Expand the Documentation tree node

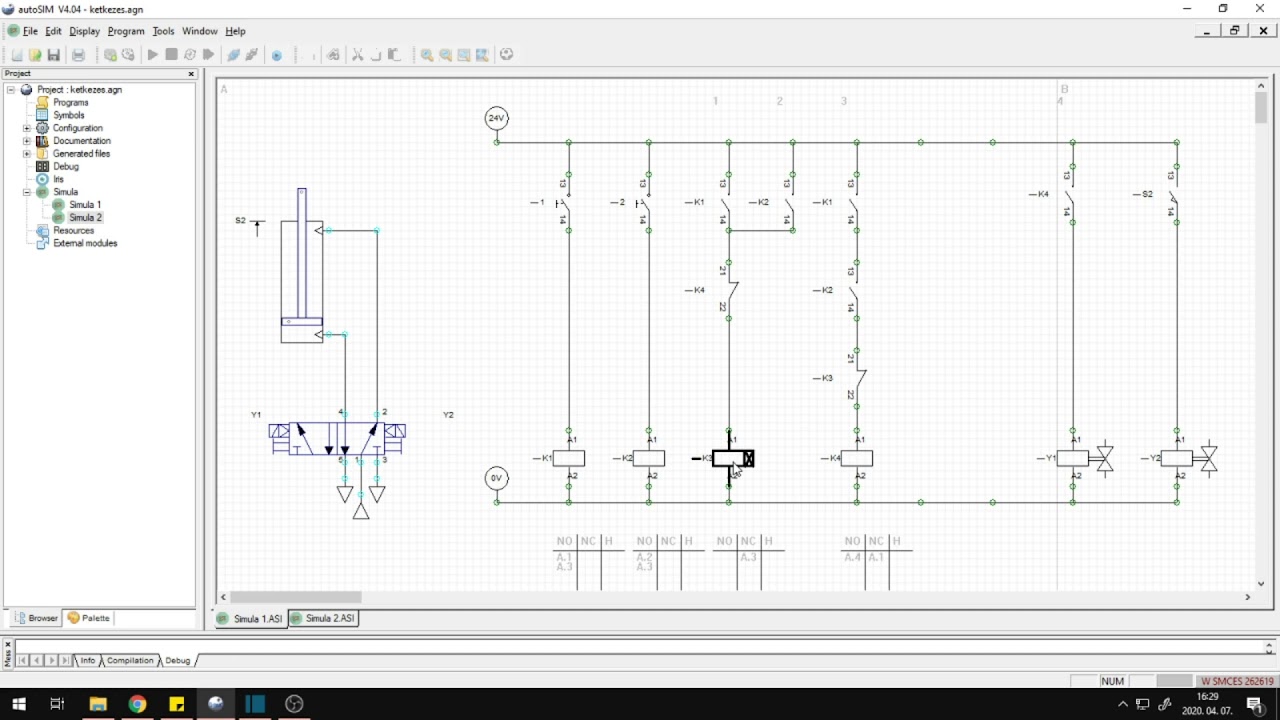tap(27, 141)
